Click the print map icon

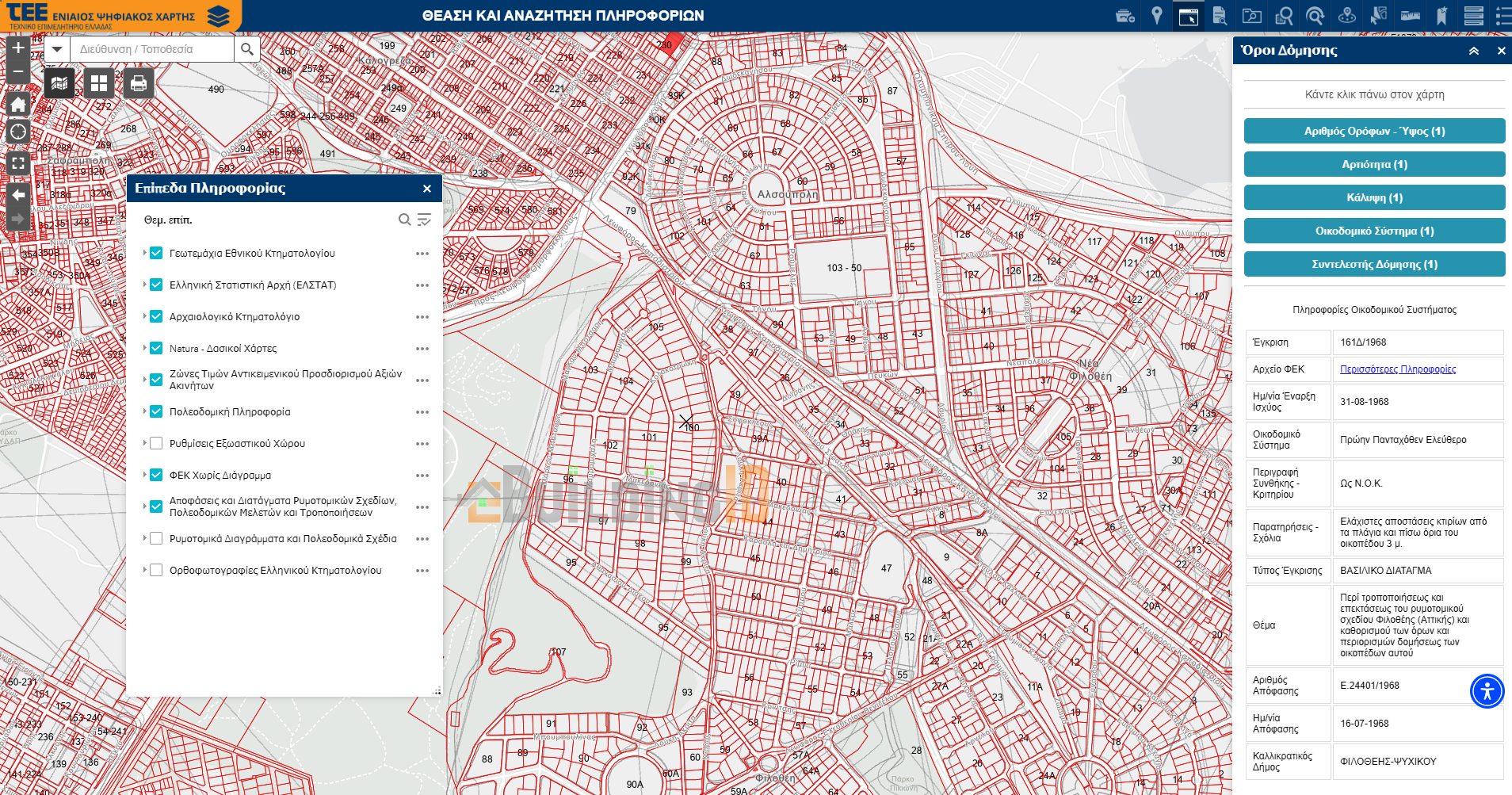[x=139, y=83]
